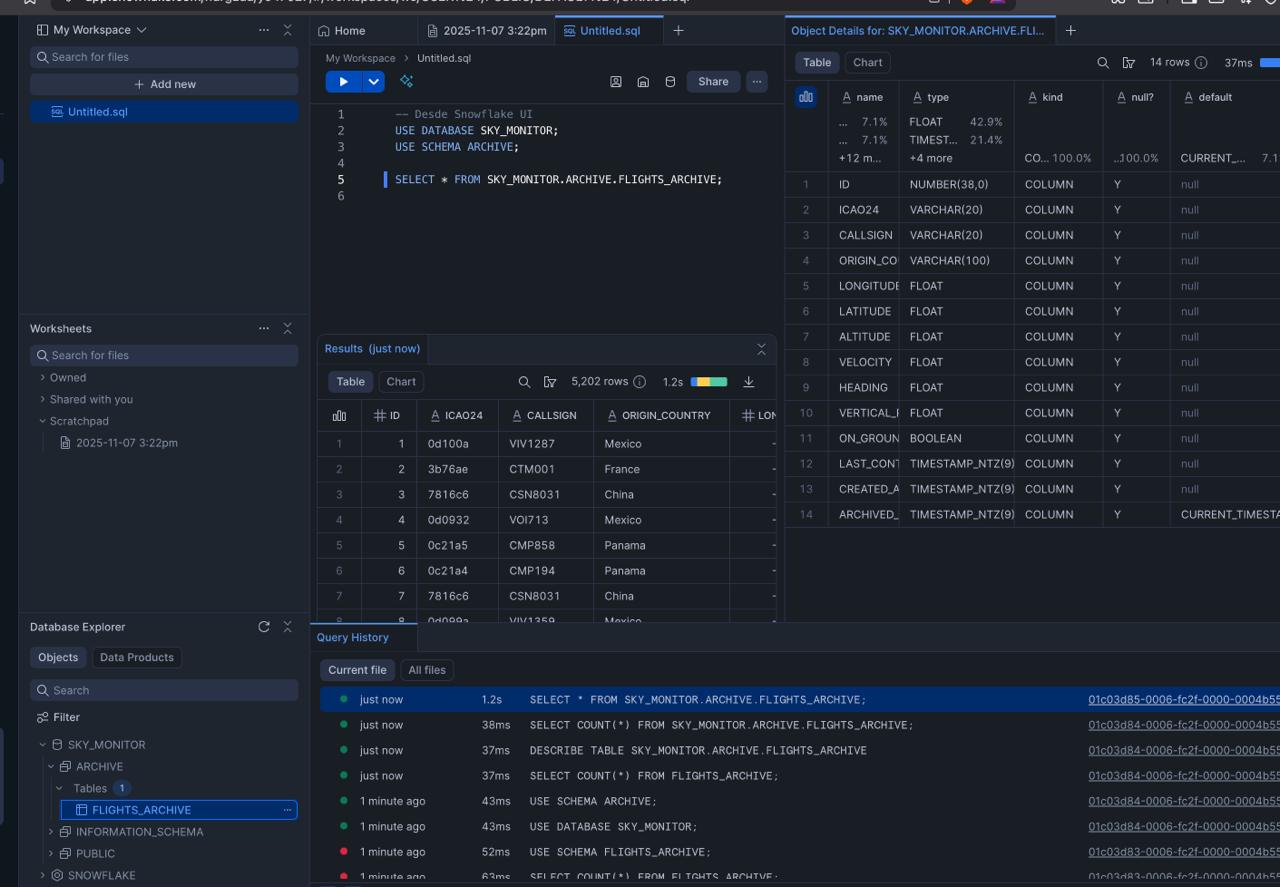Switch Results view to Chart
This screenshot has height=887, width=1280.
pos(401,382)
